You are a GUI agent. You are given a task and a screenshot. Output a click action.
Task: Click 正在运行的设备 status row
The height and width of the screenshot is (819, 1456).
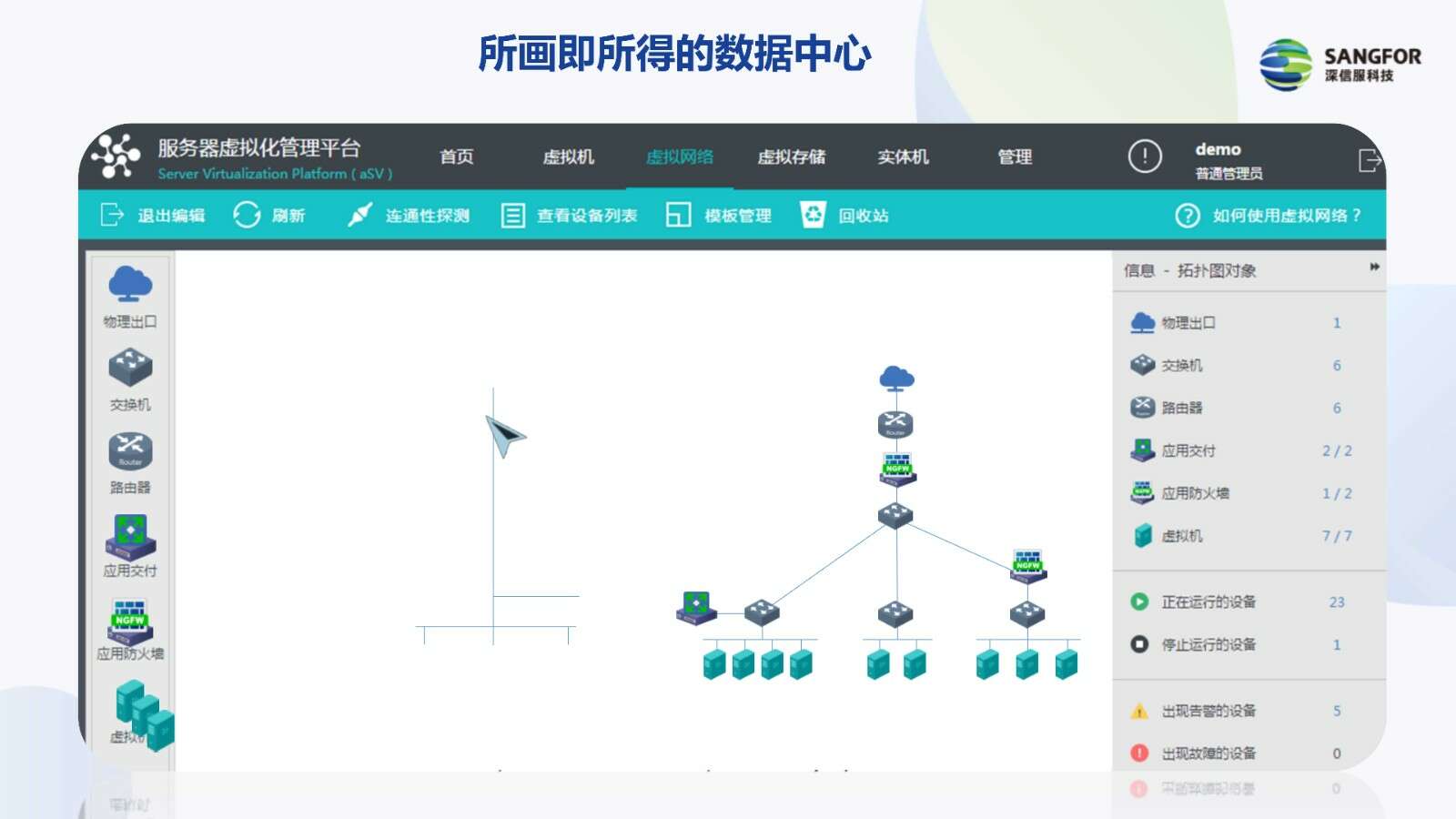tap(1249, 602)
